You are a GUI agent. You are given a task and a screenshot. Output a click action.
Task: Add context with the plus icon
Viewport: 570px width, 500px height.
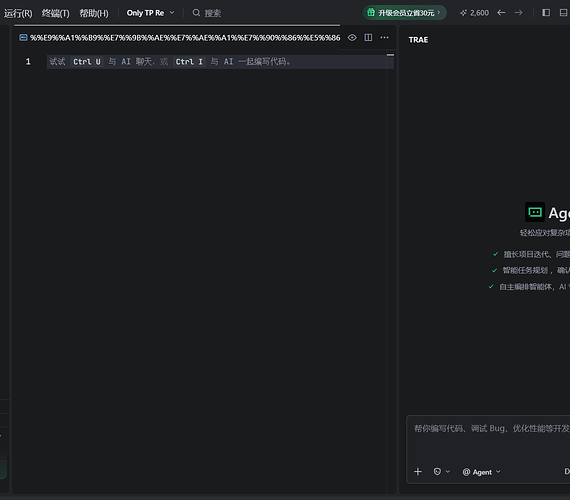coord(418,472)
